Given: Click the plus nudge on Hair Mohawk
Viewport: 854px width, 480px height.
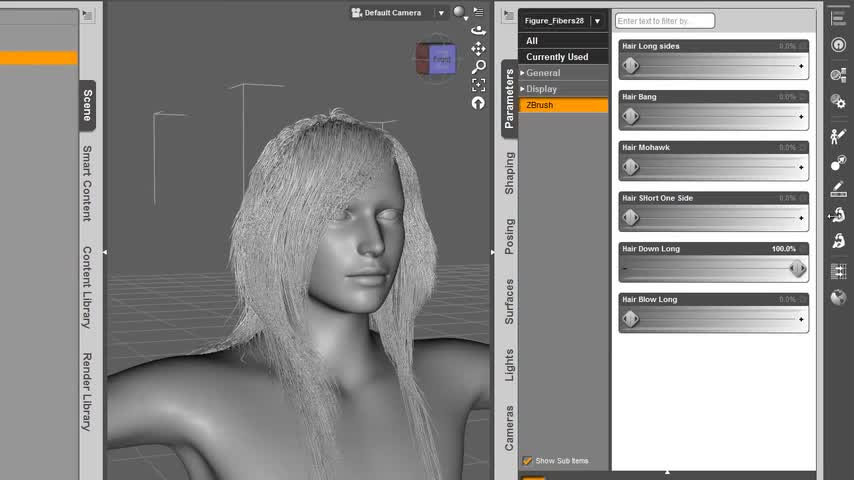Looking at the screenshot, I should click(x=801, y=167).
